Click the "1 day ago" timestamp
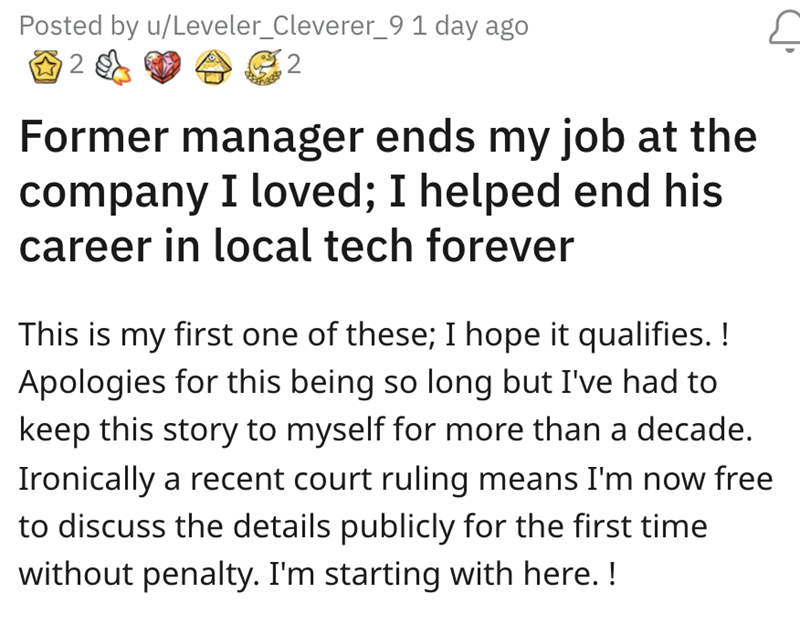 [470, 27]
